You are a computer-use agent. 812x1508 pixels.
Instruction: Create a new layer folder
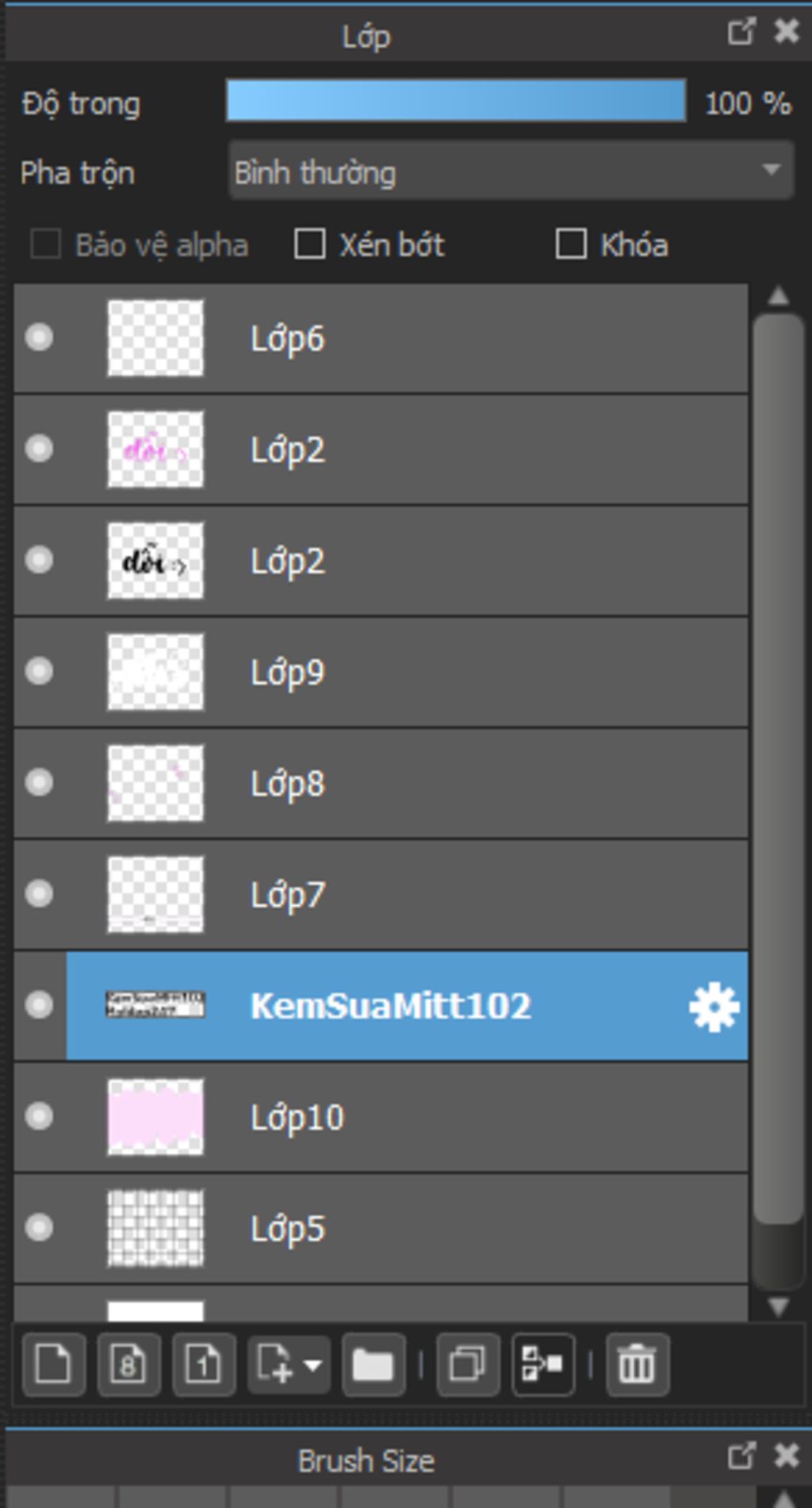tap(373, 1364)
